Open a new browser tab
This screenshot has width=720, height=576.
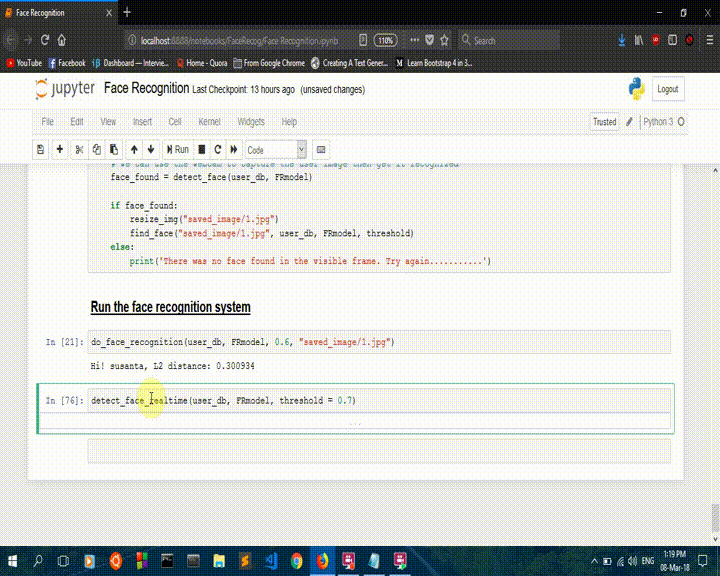127,13
